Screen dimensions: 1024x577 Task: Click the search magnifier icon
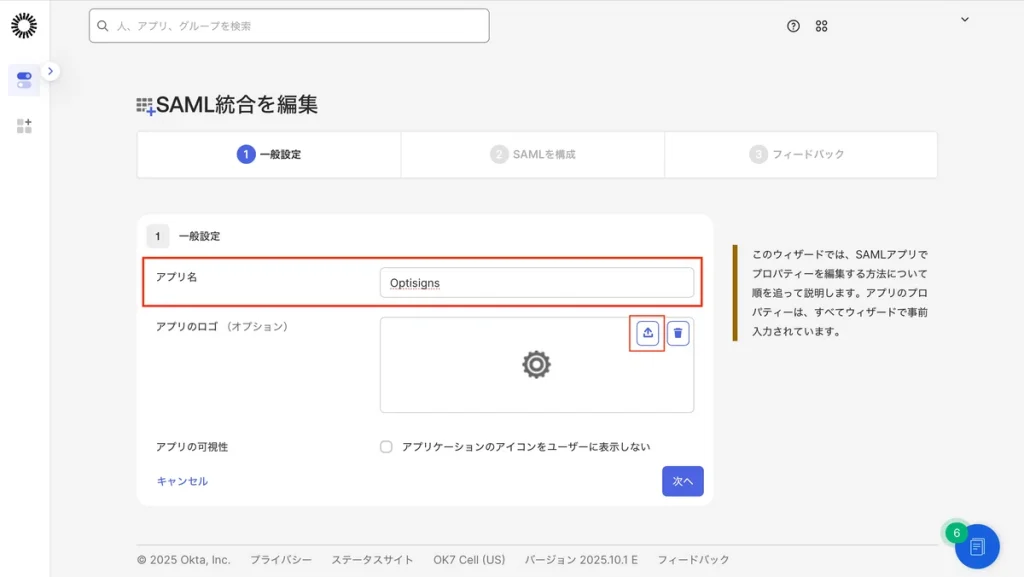click(x=103, y=26)
